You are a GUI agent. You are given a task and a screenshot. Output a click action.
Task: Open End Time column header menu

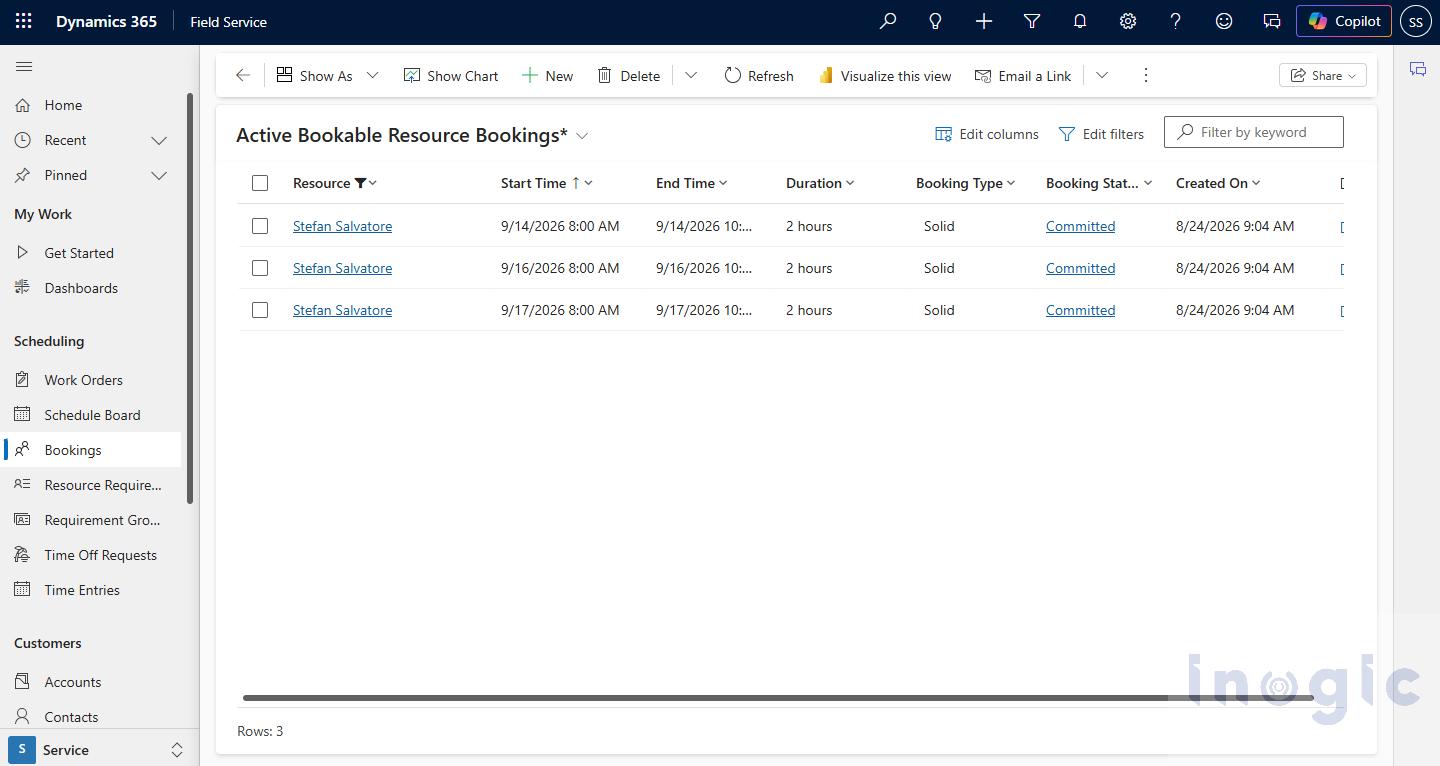coord(691,183)
